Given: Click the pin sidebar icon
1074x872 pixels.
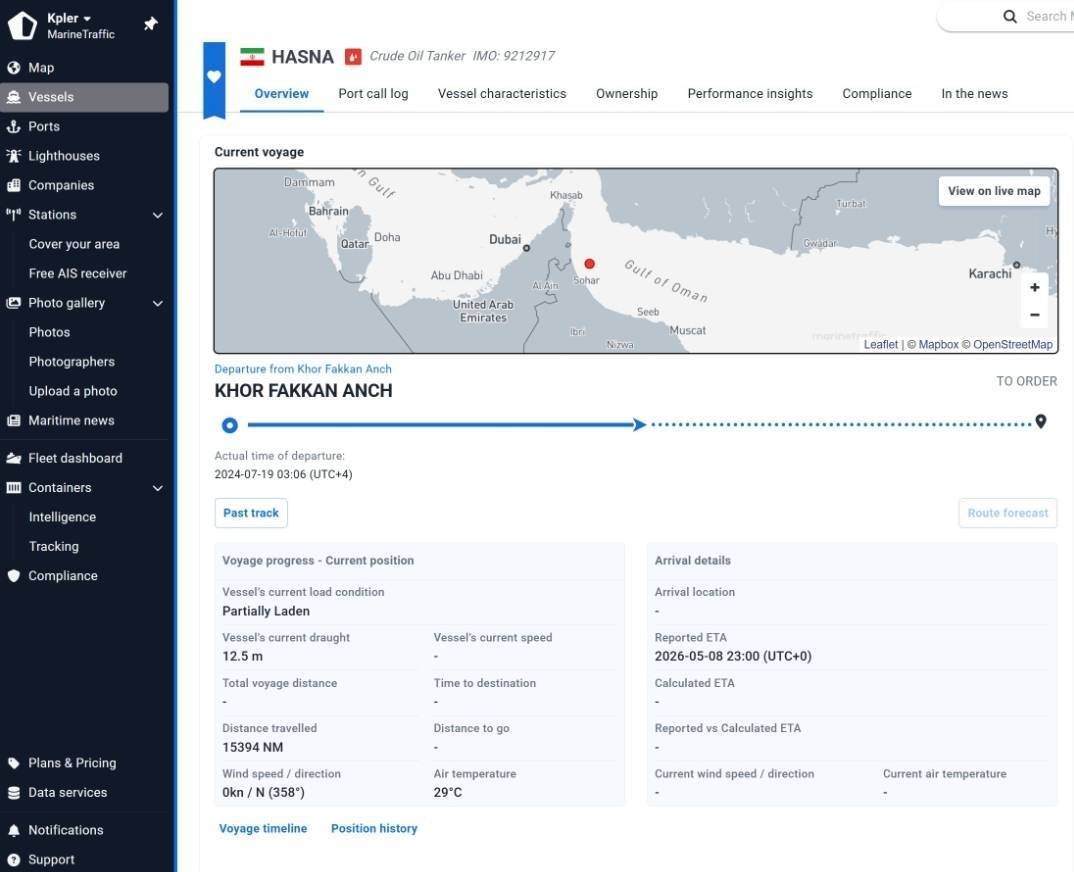Looking at the screenshot, I should (x=151, y=24).
